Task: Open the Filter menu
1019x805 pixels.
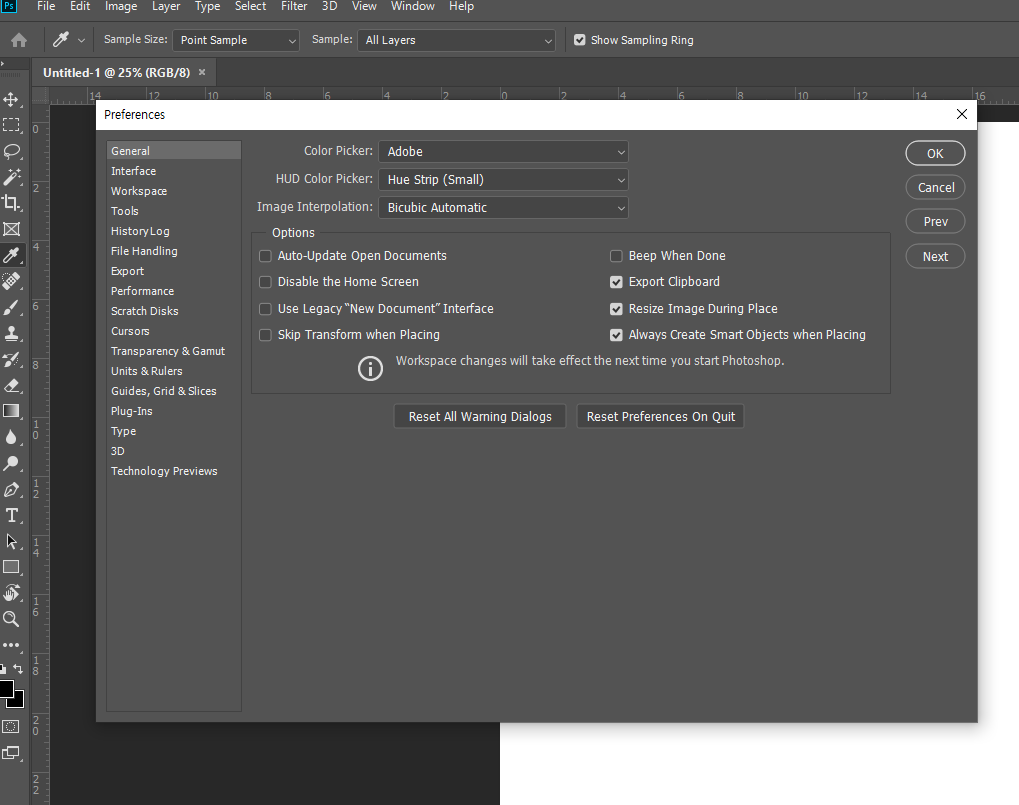Action: click(293, 7)
